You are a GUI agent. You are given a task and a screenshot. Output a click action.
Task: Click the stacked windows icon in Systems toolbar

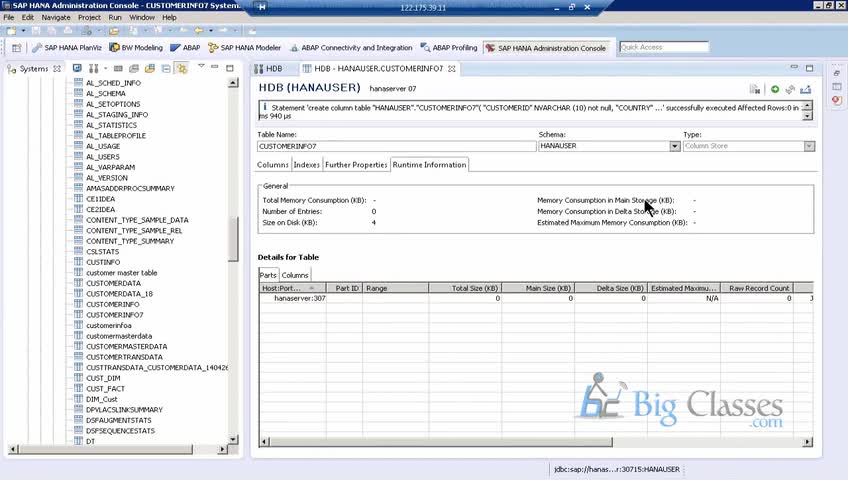[134, 69]
